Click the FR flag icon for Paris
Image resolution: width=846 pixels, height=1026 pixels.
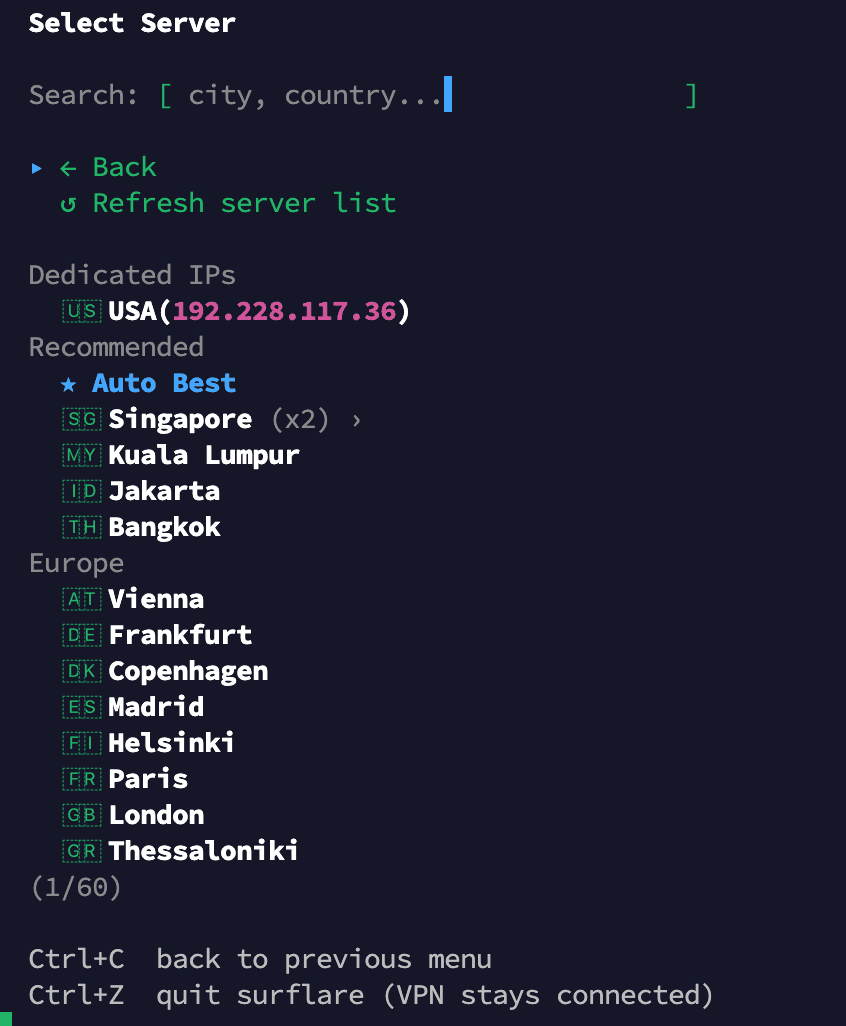81,780
